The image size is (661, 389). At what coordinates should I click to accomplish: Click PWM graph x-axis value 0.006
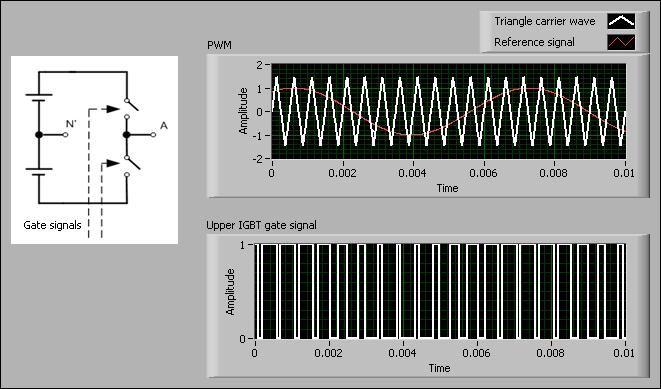coord(484,173)
